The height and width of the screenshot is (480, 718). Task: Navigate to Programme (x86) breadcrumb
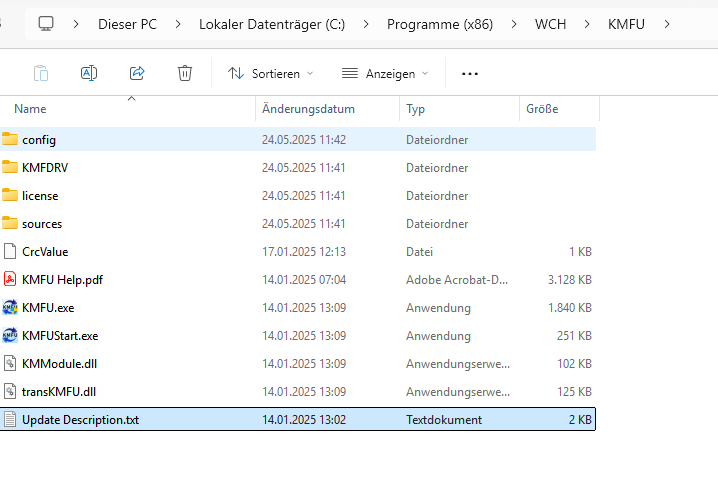[x=440, y=24]
